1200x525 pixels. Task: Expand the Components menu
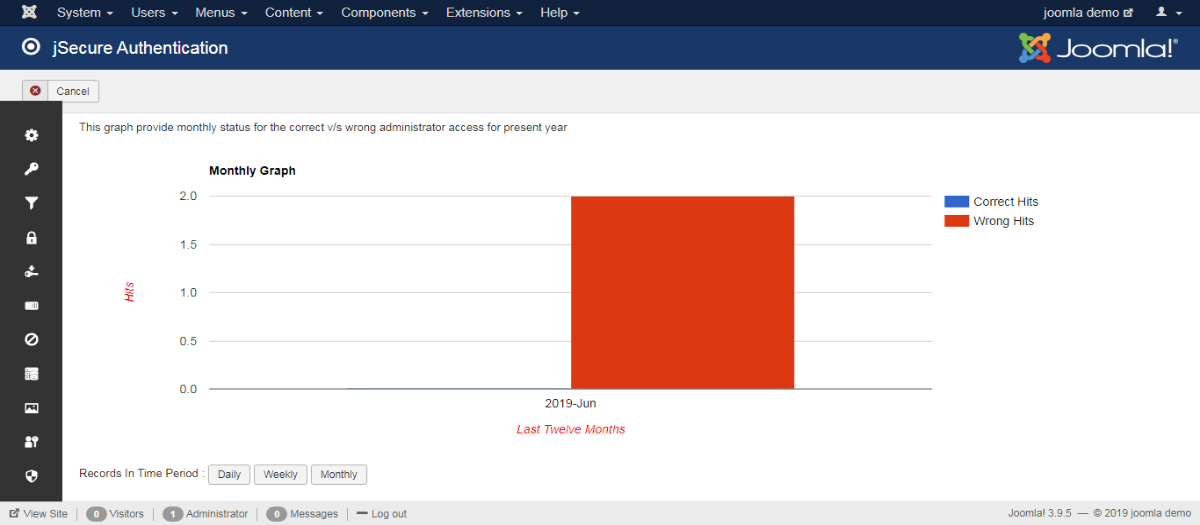[385, 13]
